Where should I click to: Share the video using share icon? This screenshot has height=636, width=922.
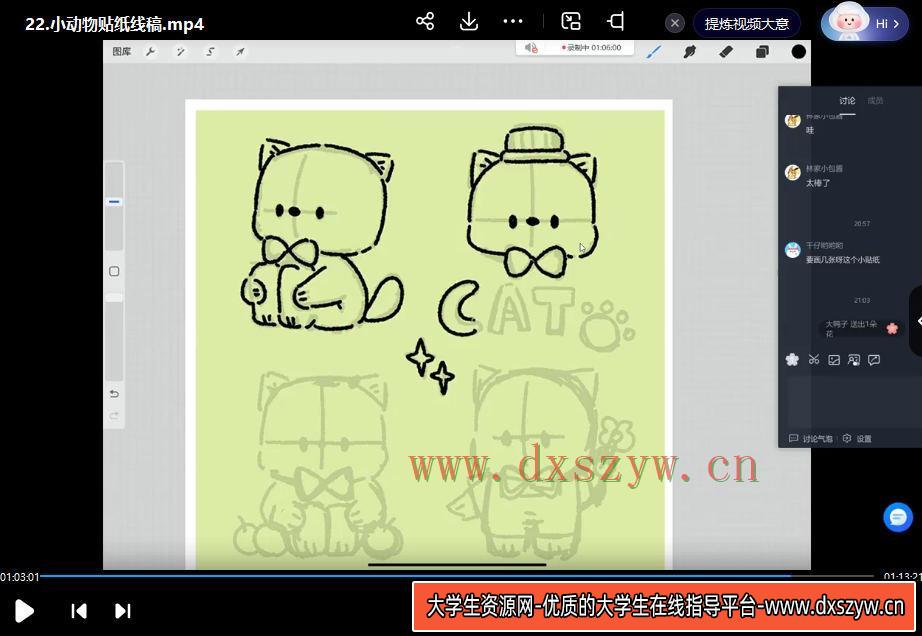pos(425,22)
